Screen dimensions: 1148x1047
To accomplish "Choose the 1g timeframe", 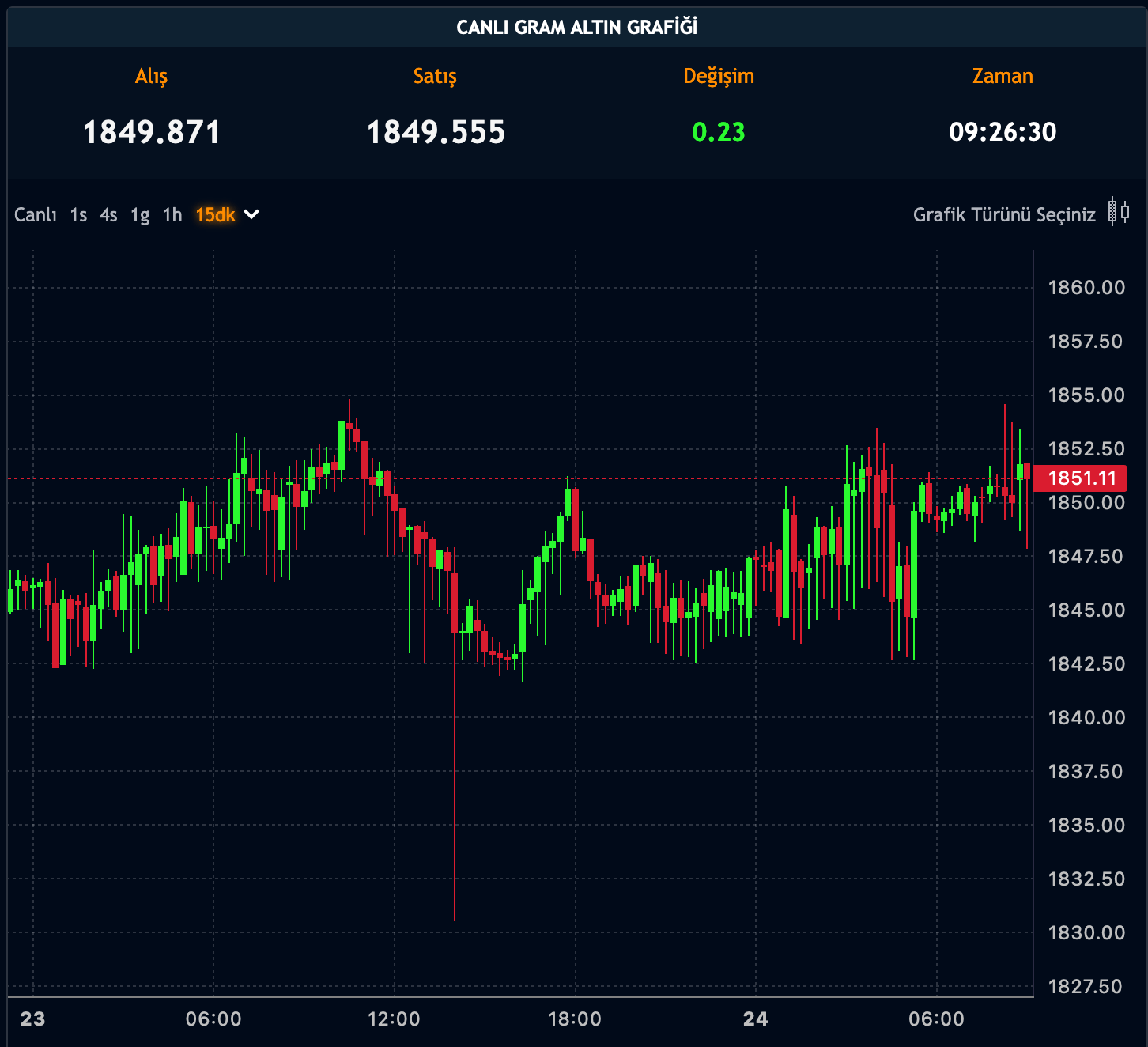I will 140,215.
